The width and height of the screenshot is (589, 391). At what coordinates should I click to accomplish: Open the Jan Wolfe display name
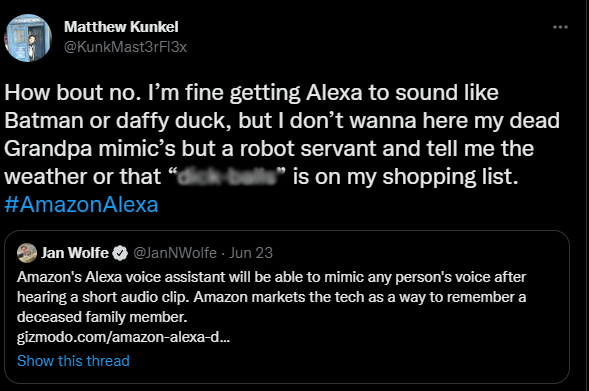(75, 253)
